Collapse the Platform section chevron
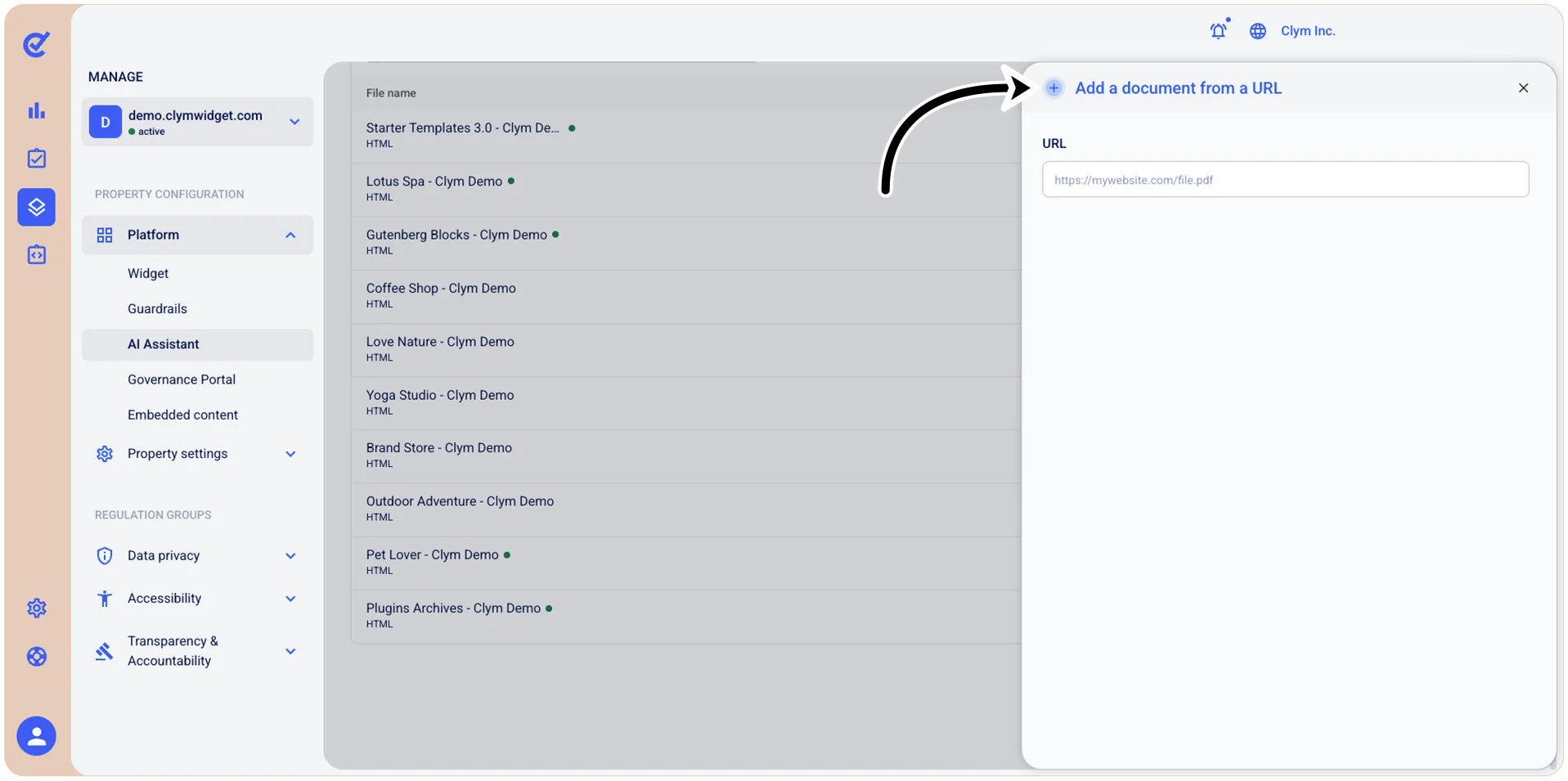Image resolution: width=1568 pixels, height=781 pixels. tap(290, 236)
